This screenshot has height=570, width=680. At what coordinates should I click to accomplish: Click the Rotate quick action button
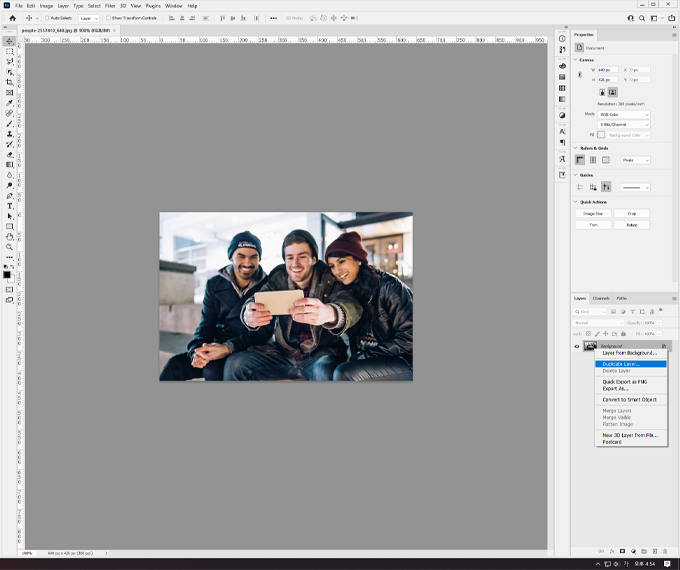(631, 225)
